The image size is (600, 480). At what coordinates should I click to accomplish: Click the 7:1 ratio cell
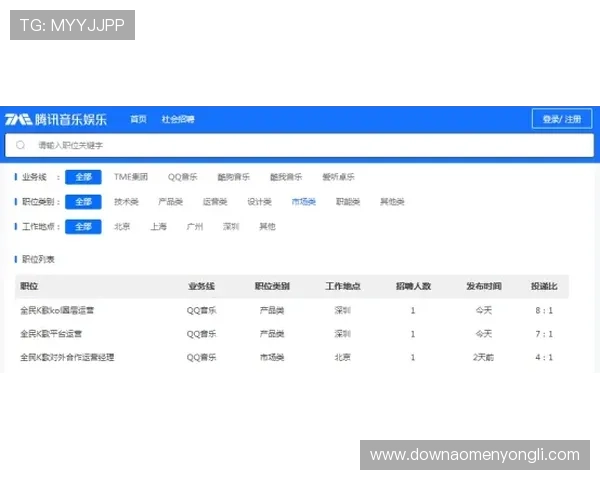tap(544, 334)
